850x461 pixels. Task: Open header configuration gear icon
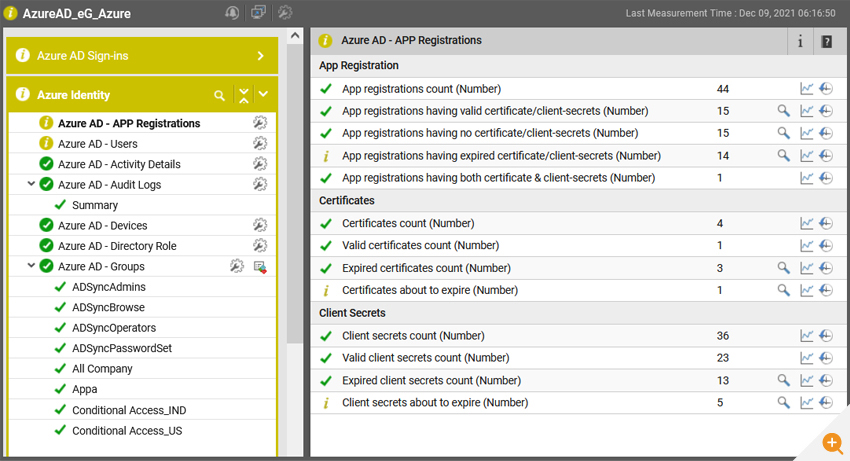(x=285, y=12)
